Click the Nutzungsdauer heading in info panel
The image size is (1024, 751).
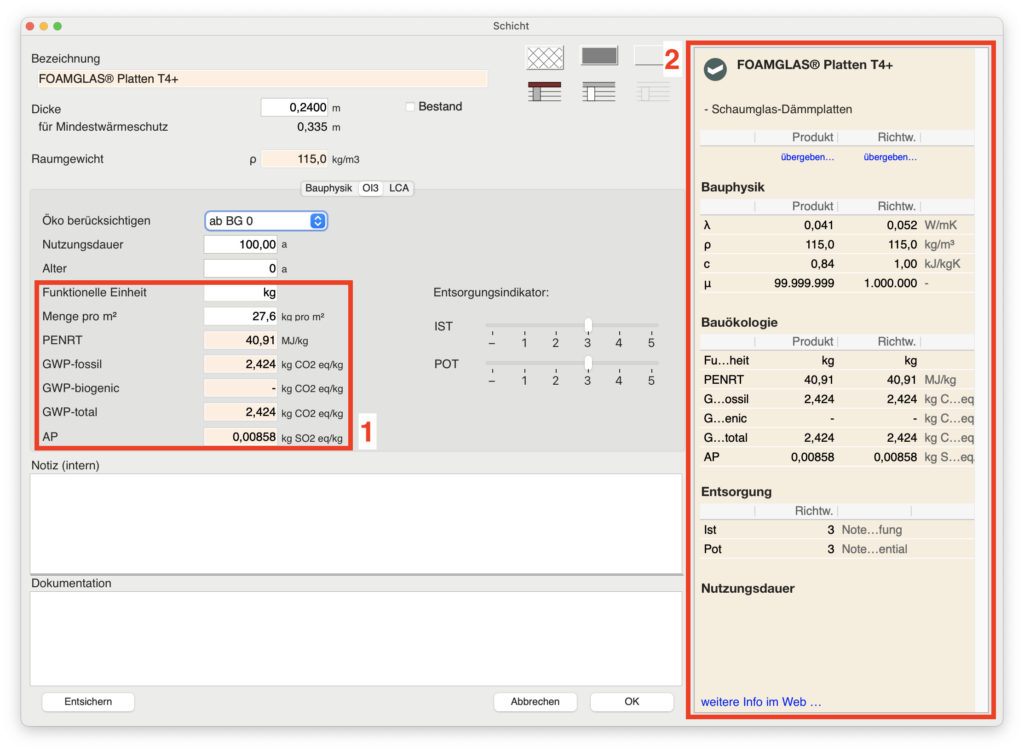point(748,588)
